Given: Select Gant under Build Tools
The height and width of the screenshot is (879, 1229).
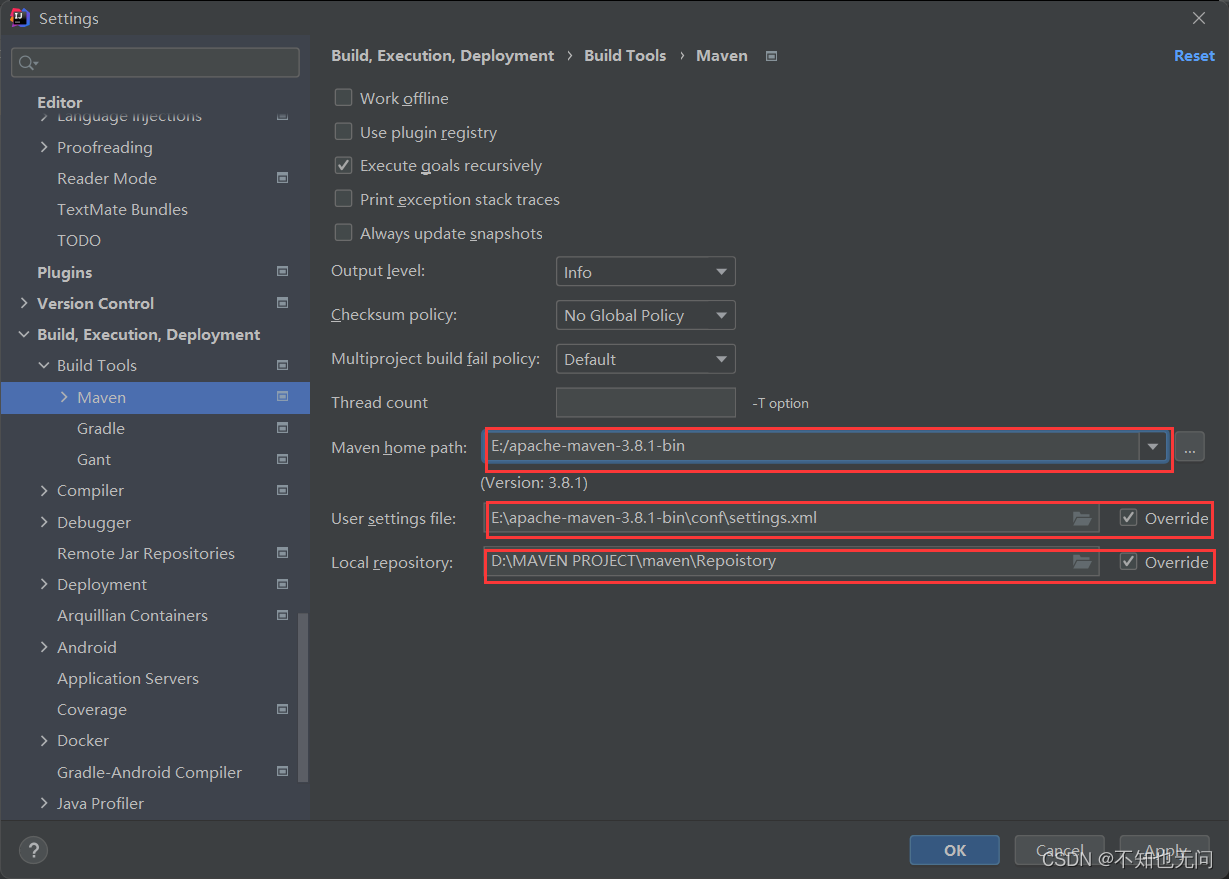Looking at the screenshot, I should click(94, 459).
